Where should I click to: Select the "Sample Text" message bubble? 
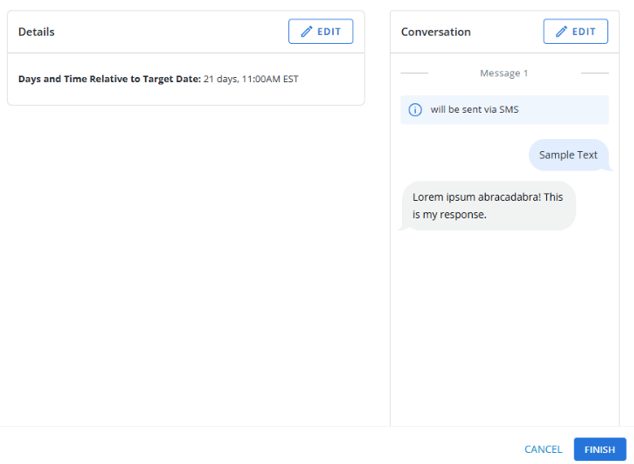567,155
